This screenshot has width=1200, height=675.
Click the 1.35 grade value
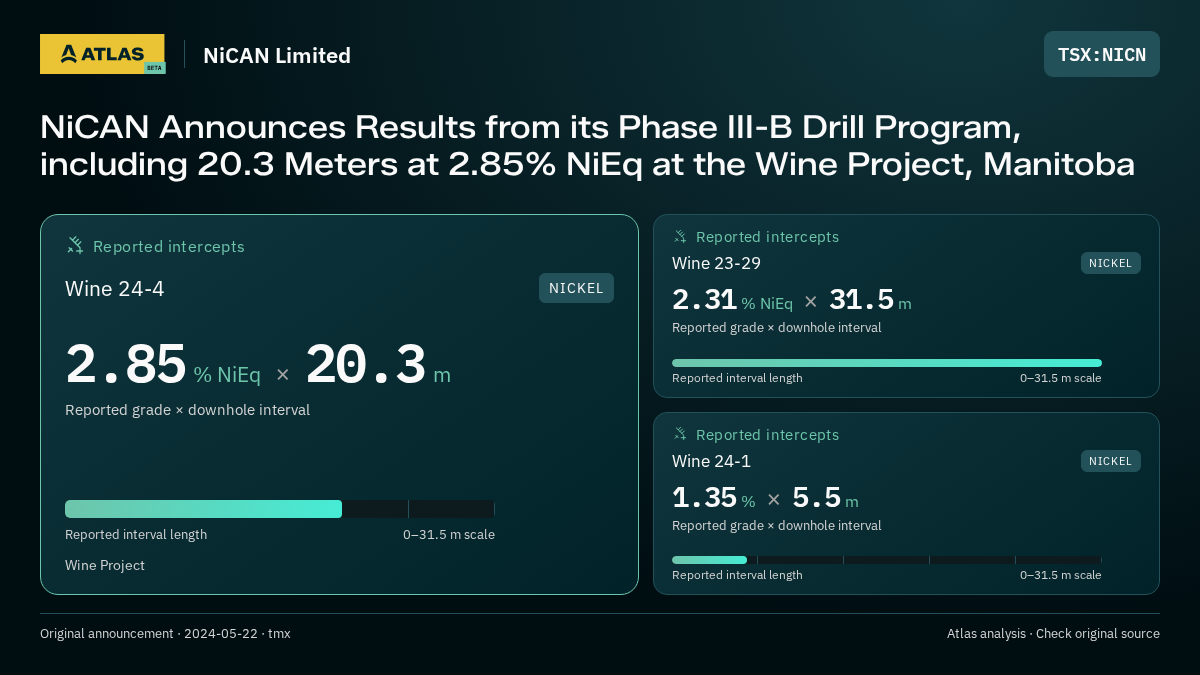click(x=704, y=498)
